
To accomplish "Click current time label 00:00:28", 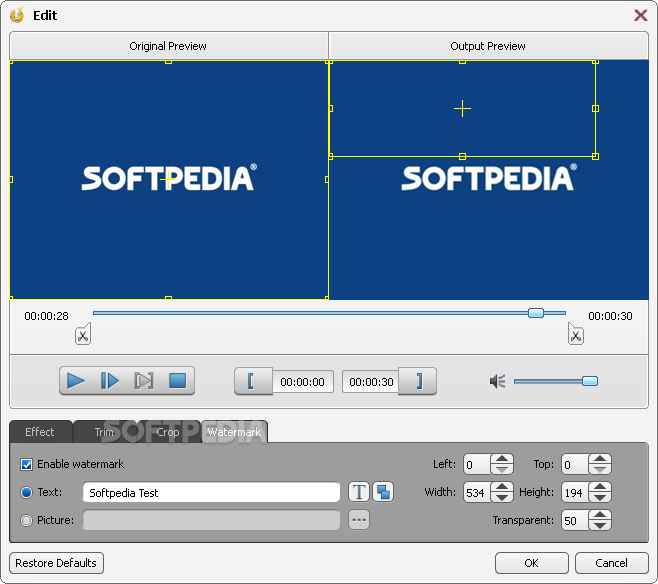I will click(x=46, y=316).
